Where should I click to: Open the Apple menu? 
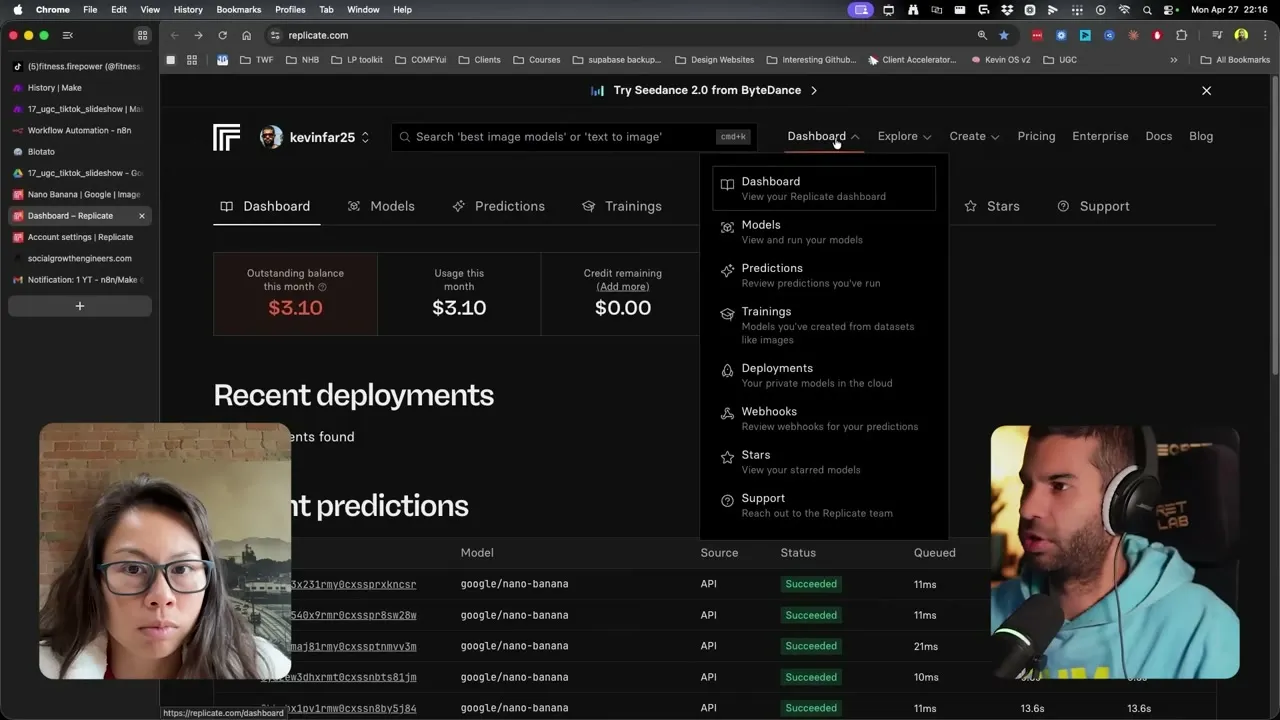pyautogui.click(x=17, y=9)
